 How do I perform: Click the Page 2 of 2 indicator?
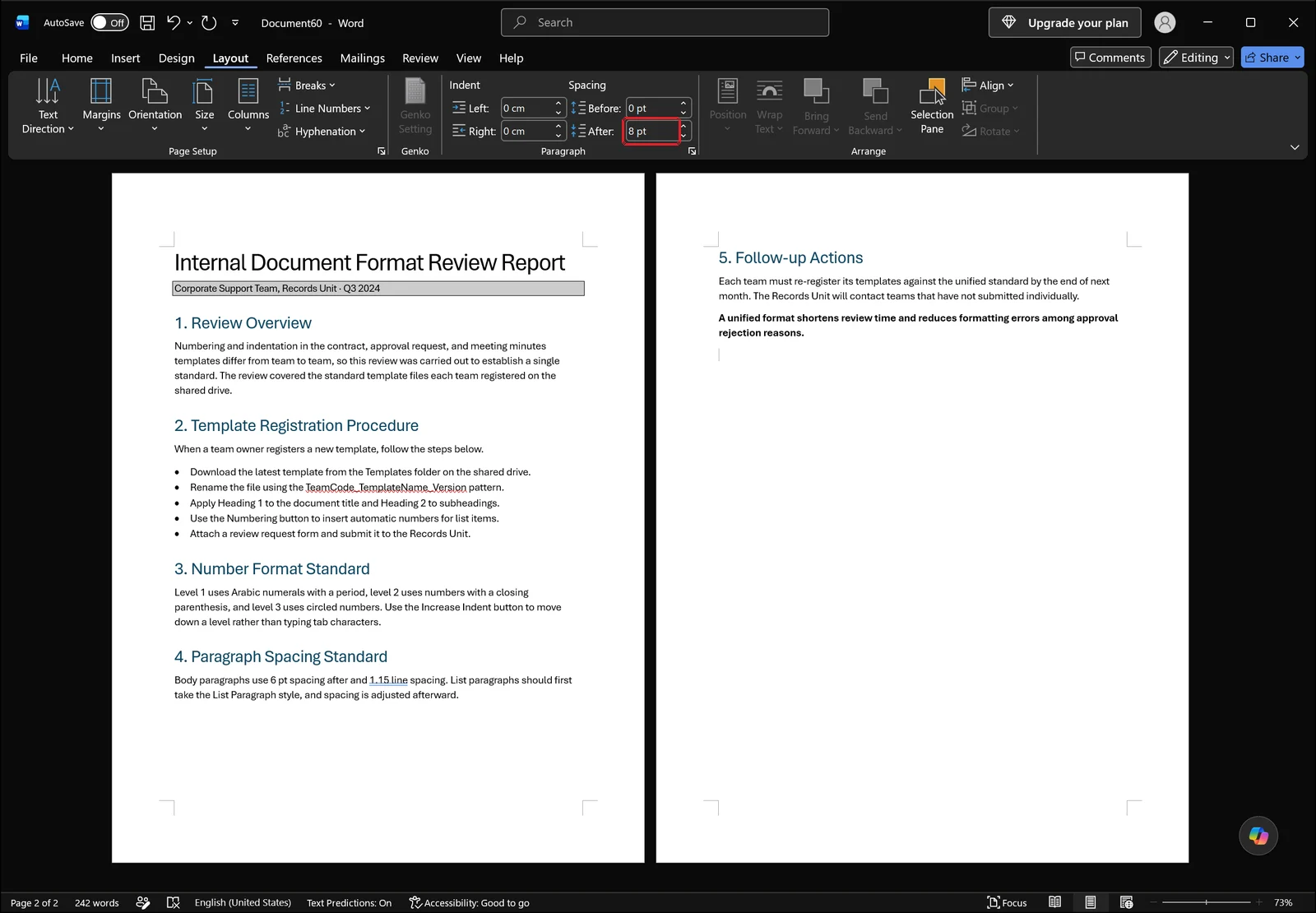[35, 903]
